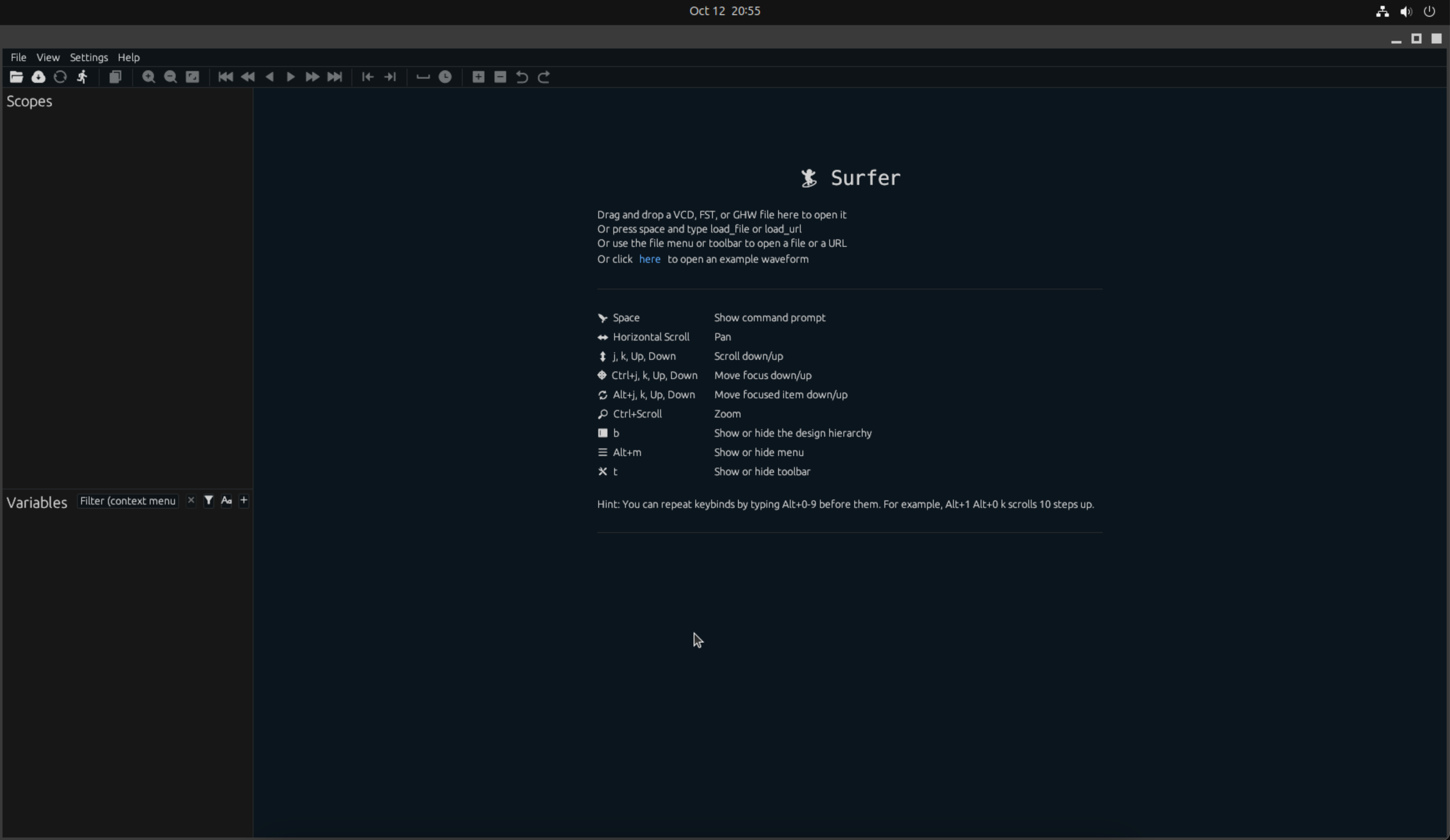
Task: Open a waveform from a URL
Action: click(38, 77)
